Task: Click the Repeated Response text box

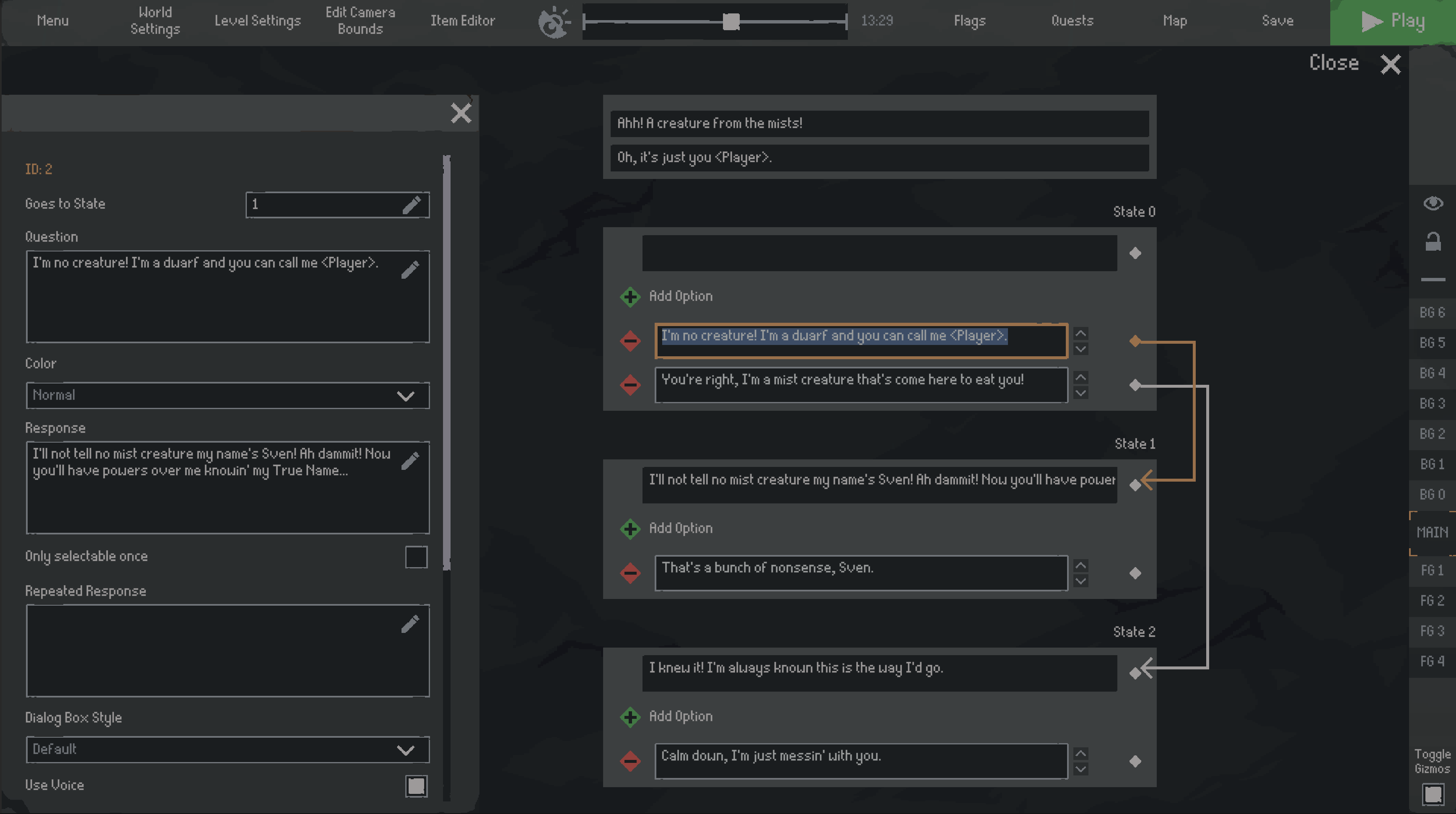Action: [227, 651]
